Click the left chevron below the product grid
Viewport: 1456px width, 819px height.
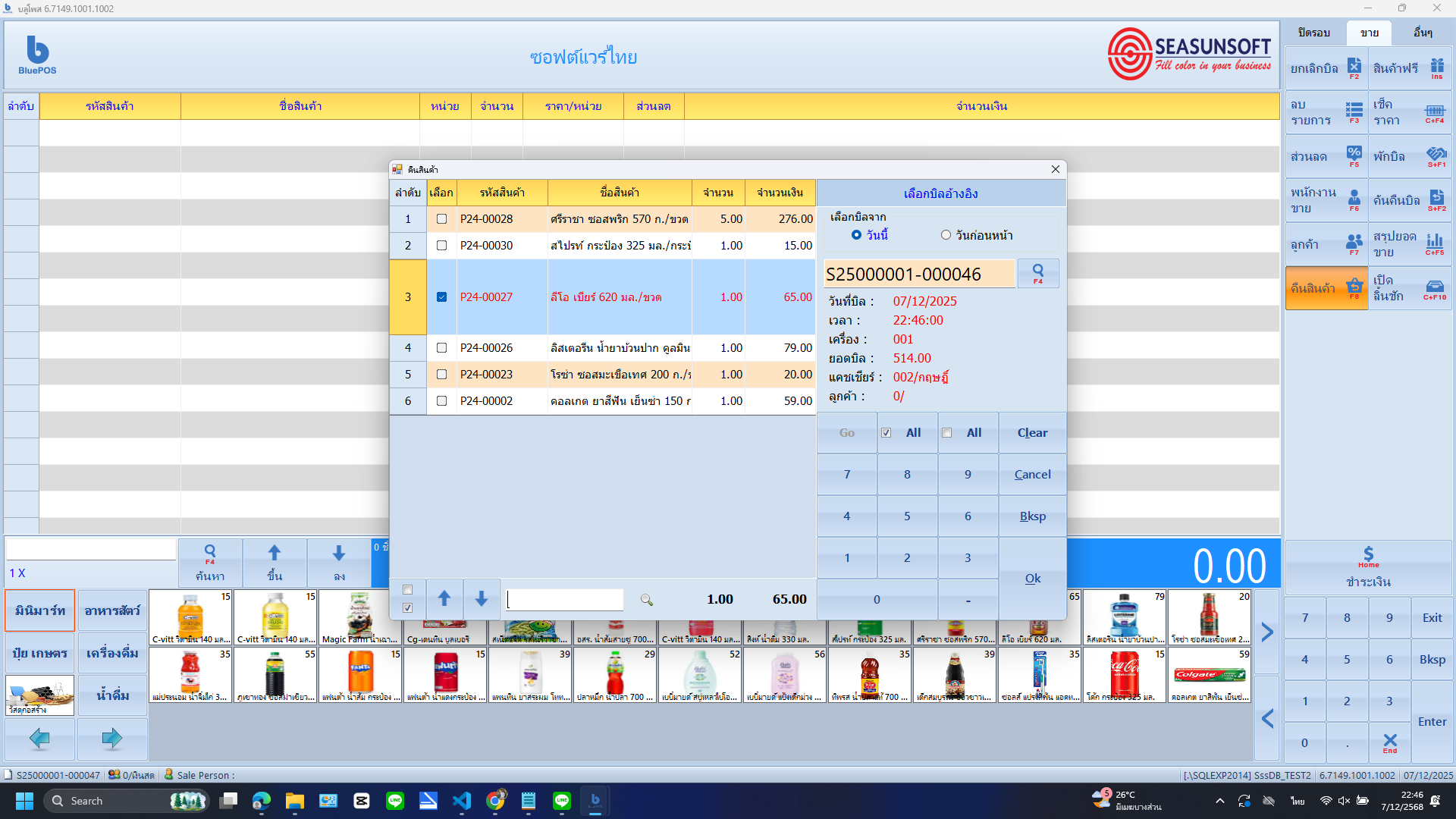1266,718
